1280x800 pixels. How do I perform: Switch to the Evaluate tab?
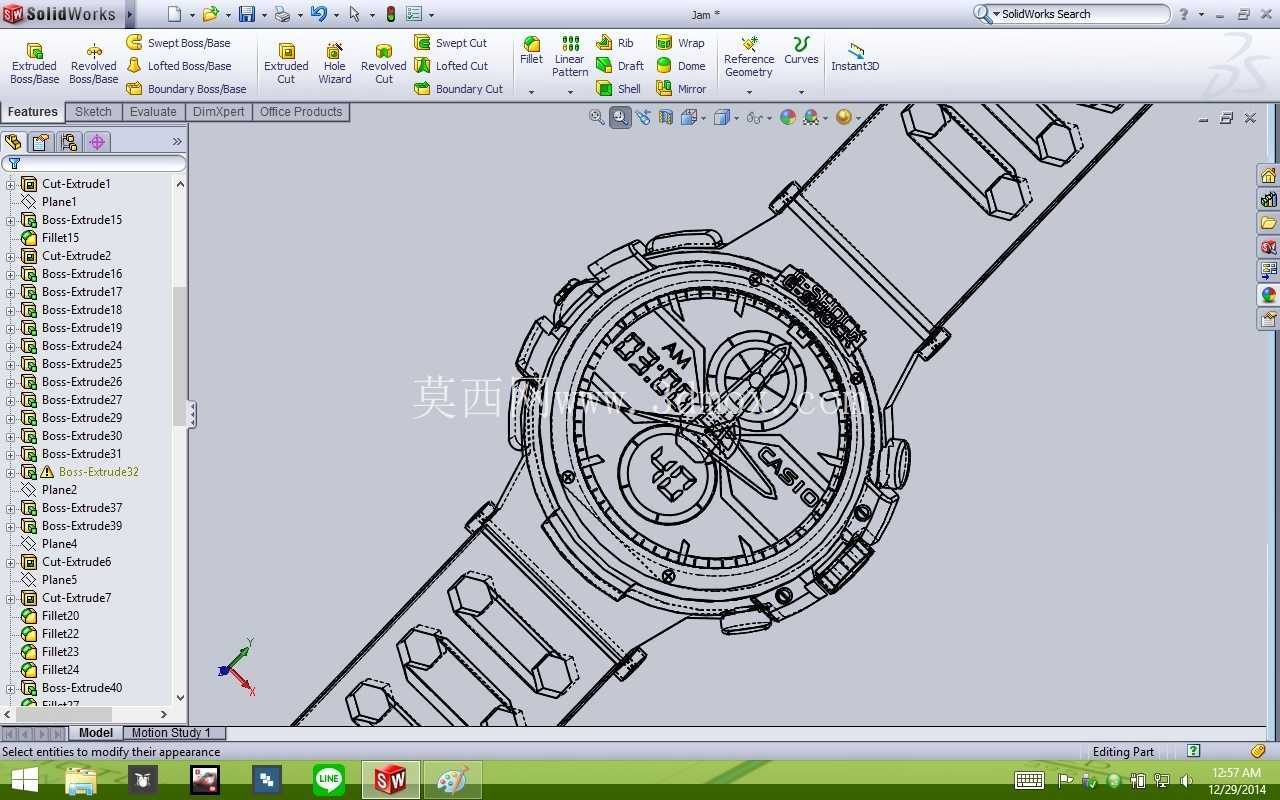coord(153,112)
